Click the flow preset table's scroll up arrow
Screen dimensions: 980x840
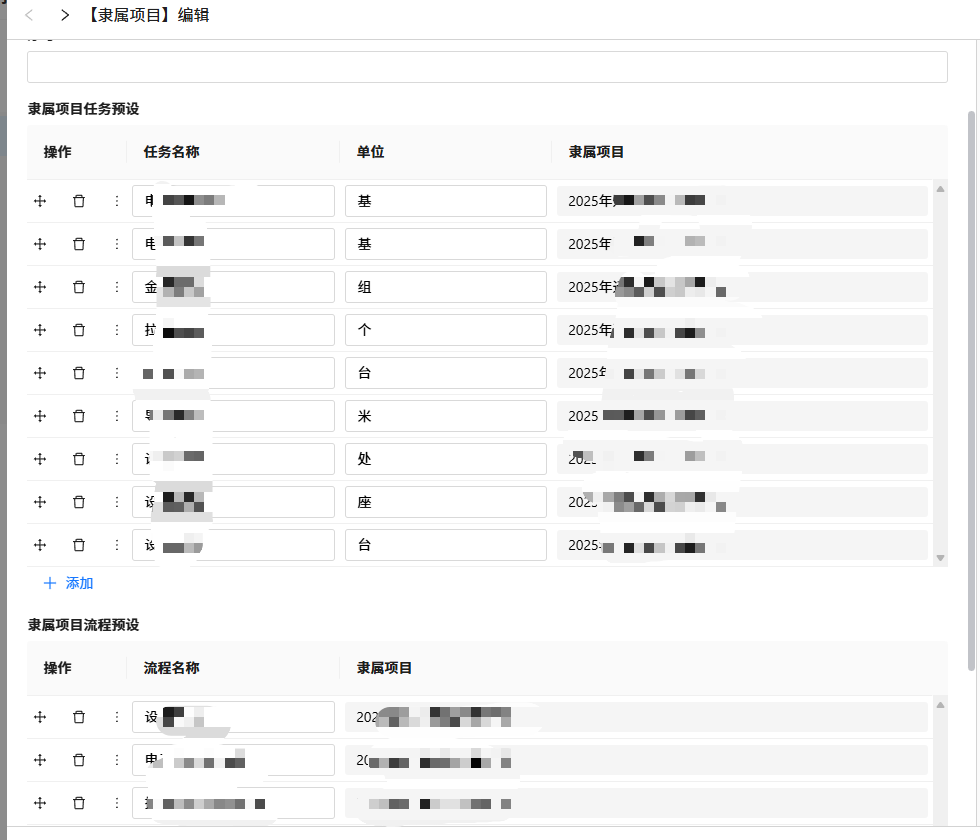tap(940, 704)
